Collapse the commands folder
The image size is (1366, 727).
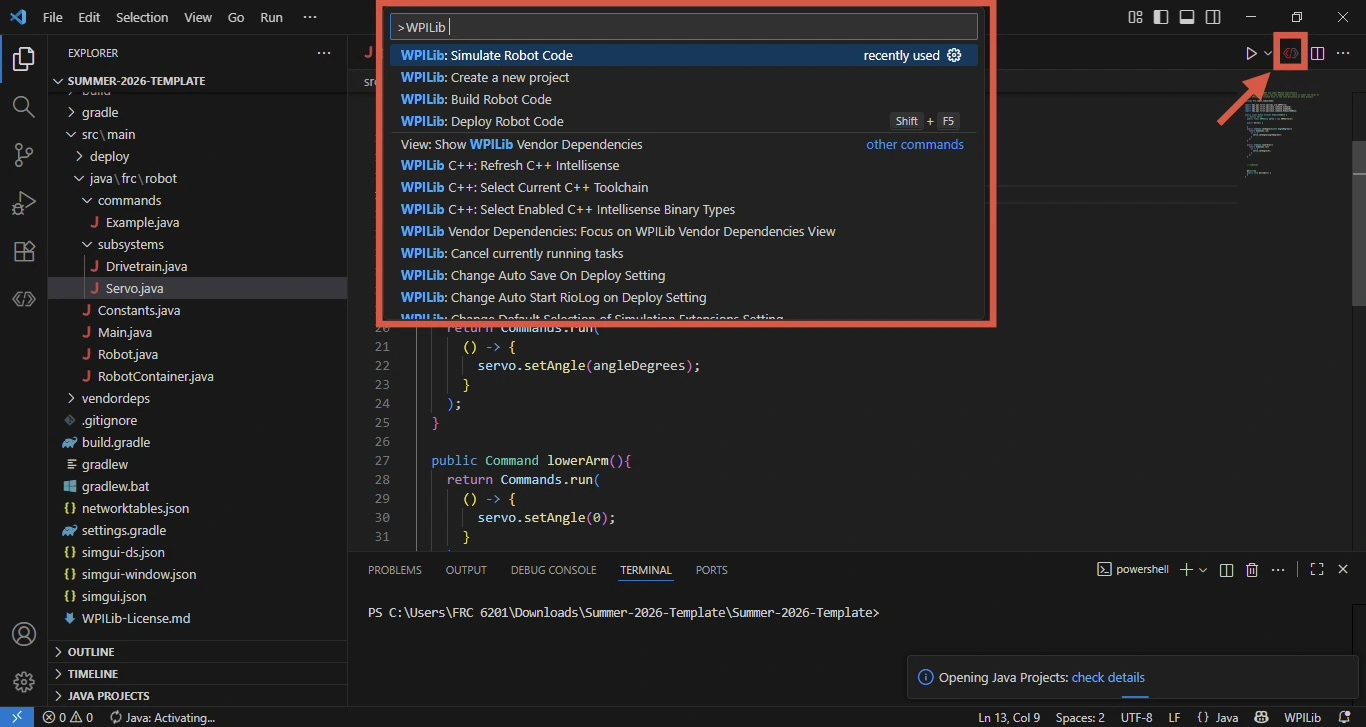(198, 200)
